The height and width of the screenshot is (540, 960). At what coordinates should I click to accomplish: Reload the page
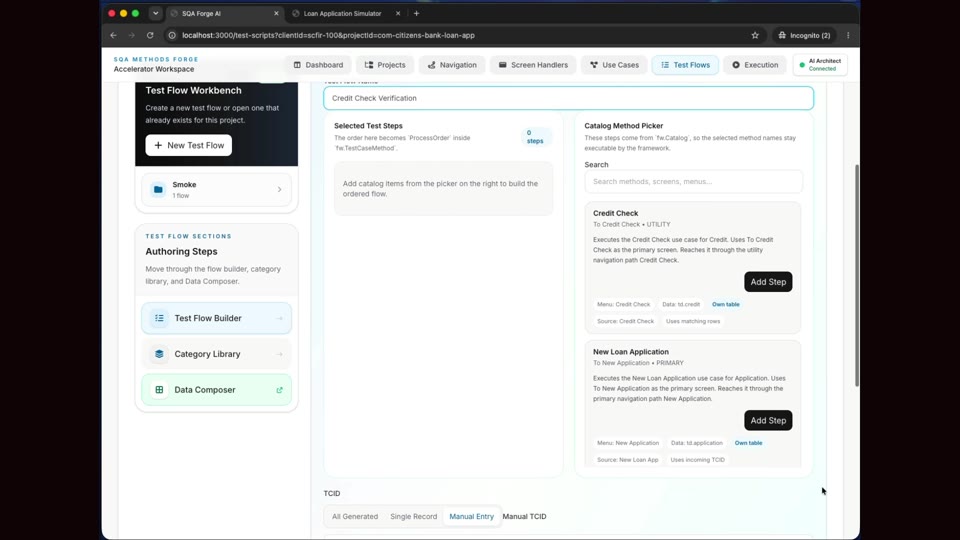(x=150, y=36)
